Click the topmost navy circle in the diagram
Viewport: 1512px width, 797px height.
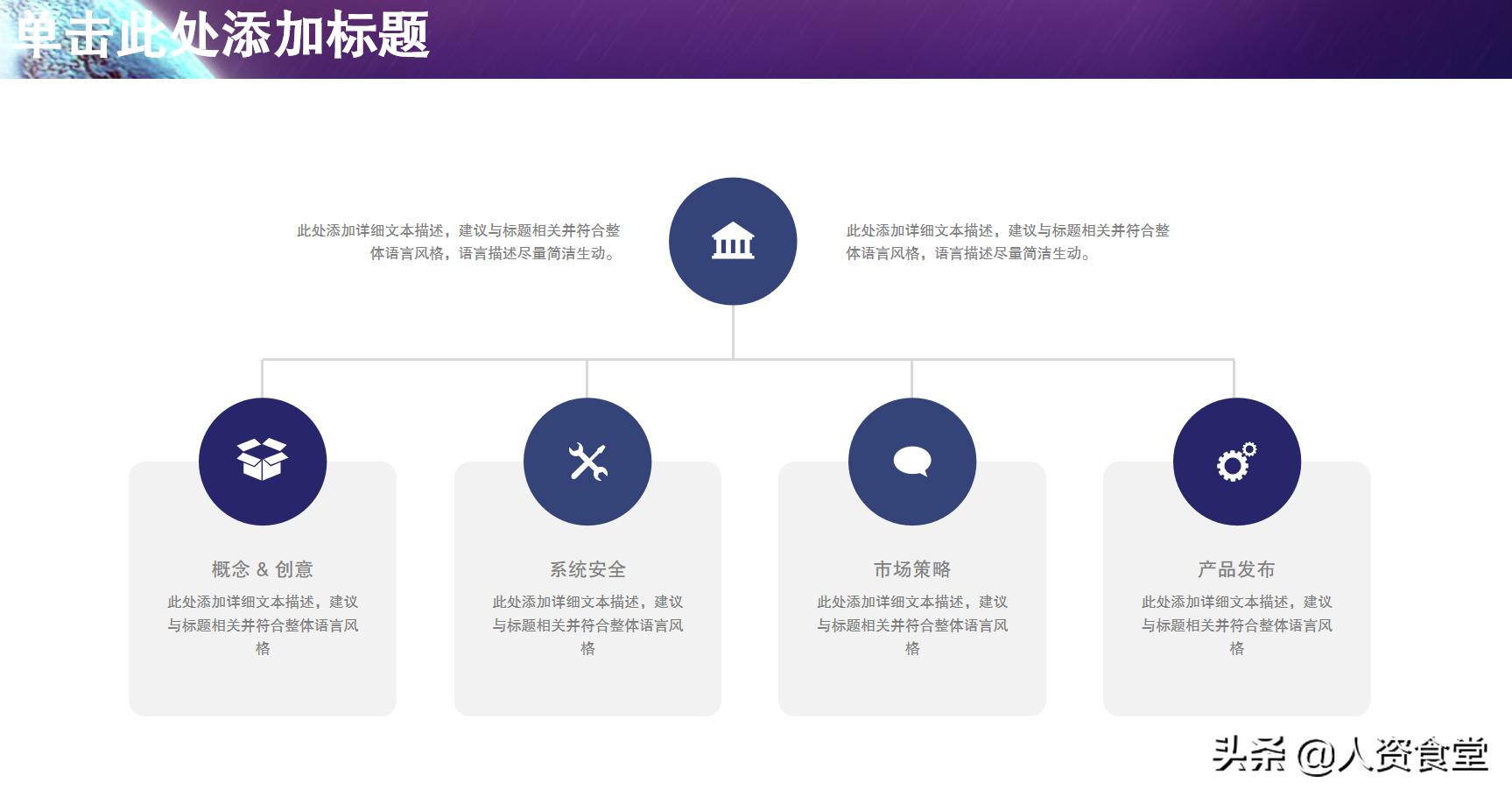(734, 243)
